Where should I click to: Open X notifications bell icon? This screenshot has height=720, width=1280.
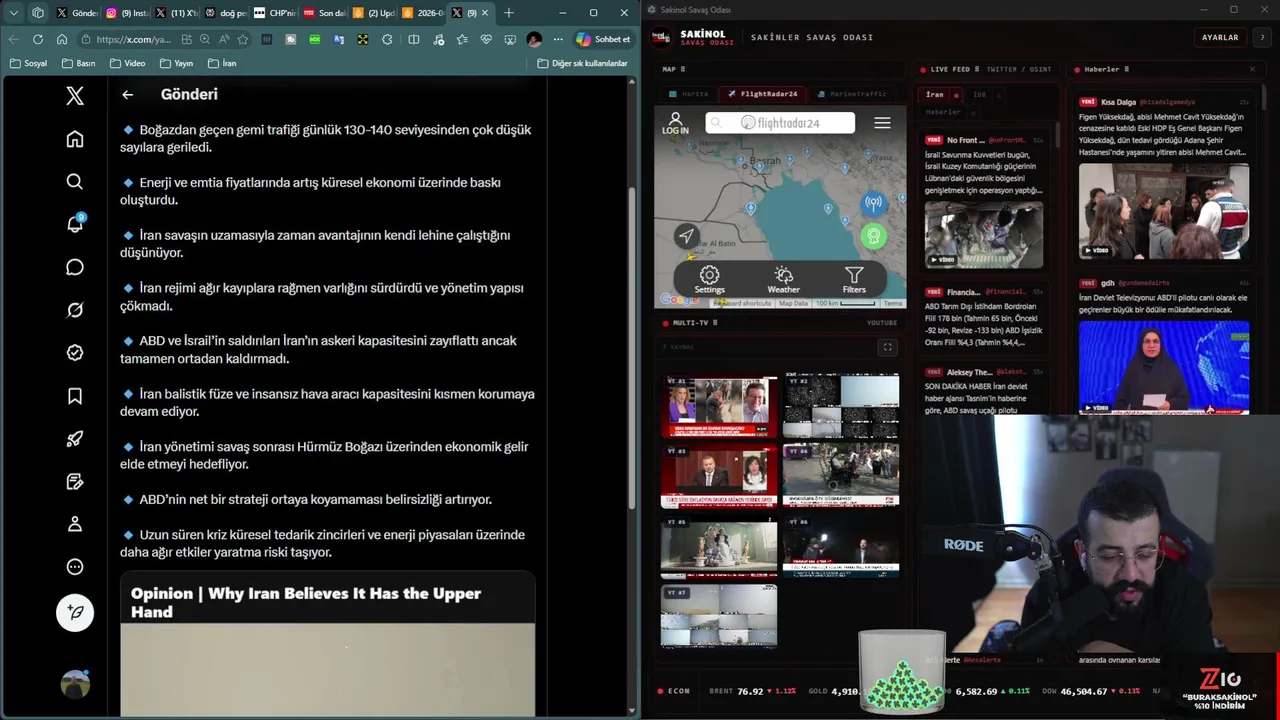click(x=75, y=224)
